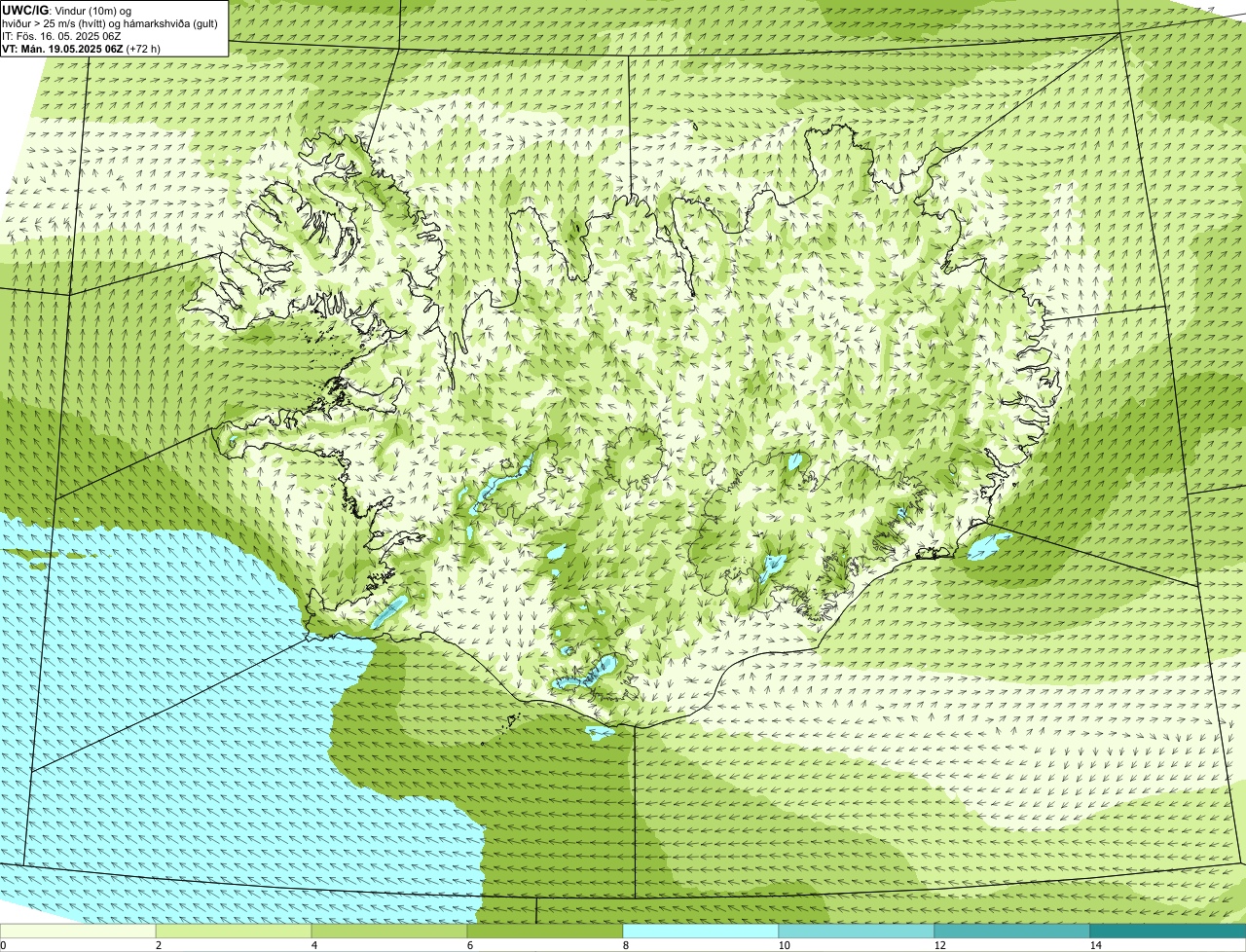Click the 'UWC/IG: Vindur (10m) og' title line
This screenshot has width=1246, height=952.
pyautogui.click(x=66, y=10)
